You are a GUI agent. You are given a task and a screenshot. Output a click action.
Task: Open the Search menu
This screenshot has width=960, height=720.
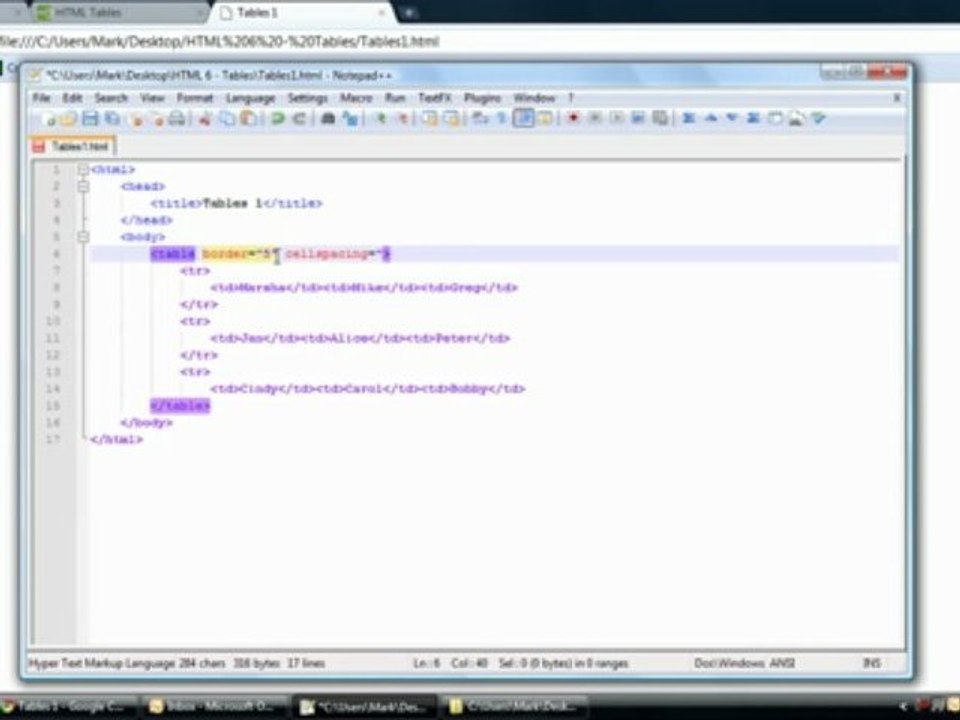click(x=111, y=98)
